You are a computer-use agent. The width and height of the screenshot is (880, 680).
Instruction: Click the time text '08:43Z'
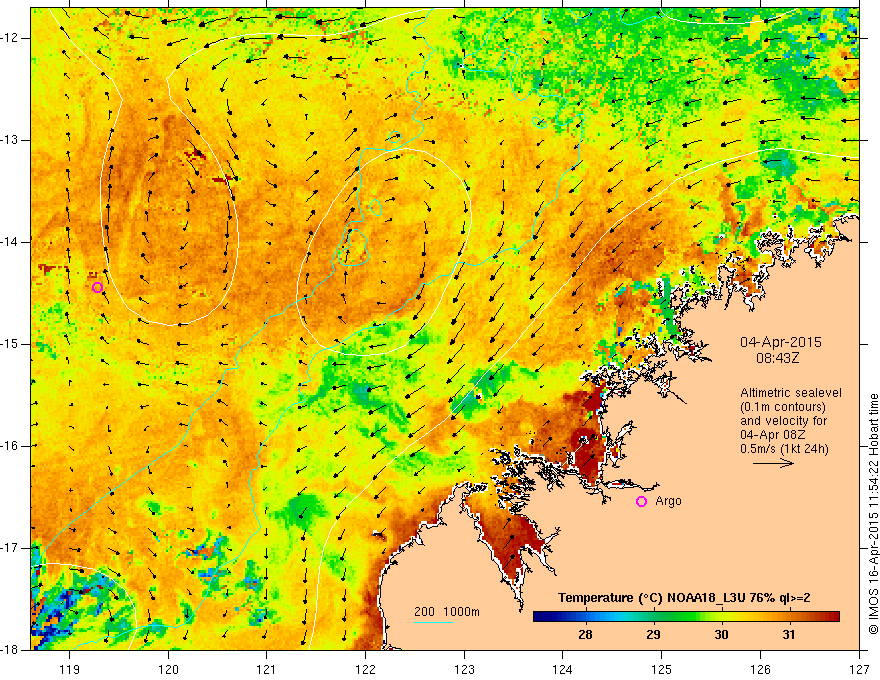777,358
